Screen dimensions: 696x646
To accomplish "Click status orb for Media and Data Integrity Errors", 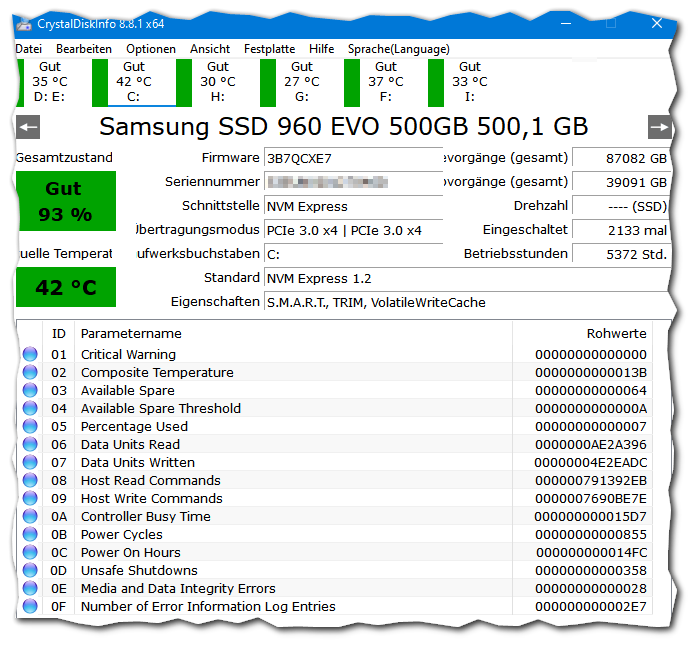I will pyautogui.click(x=30, y=588).
